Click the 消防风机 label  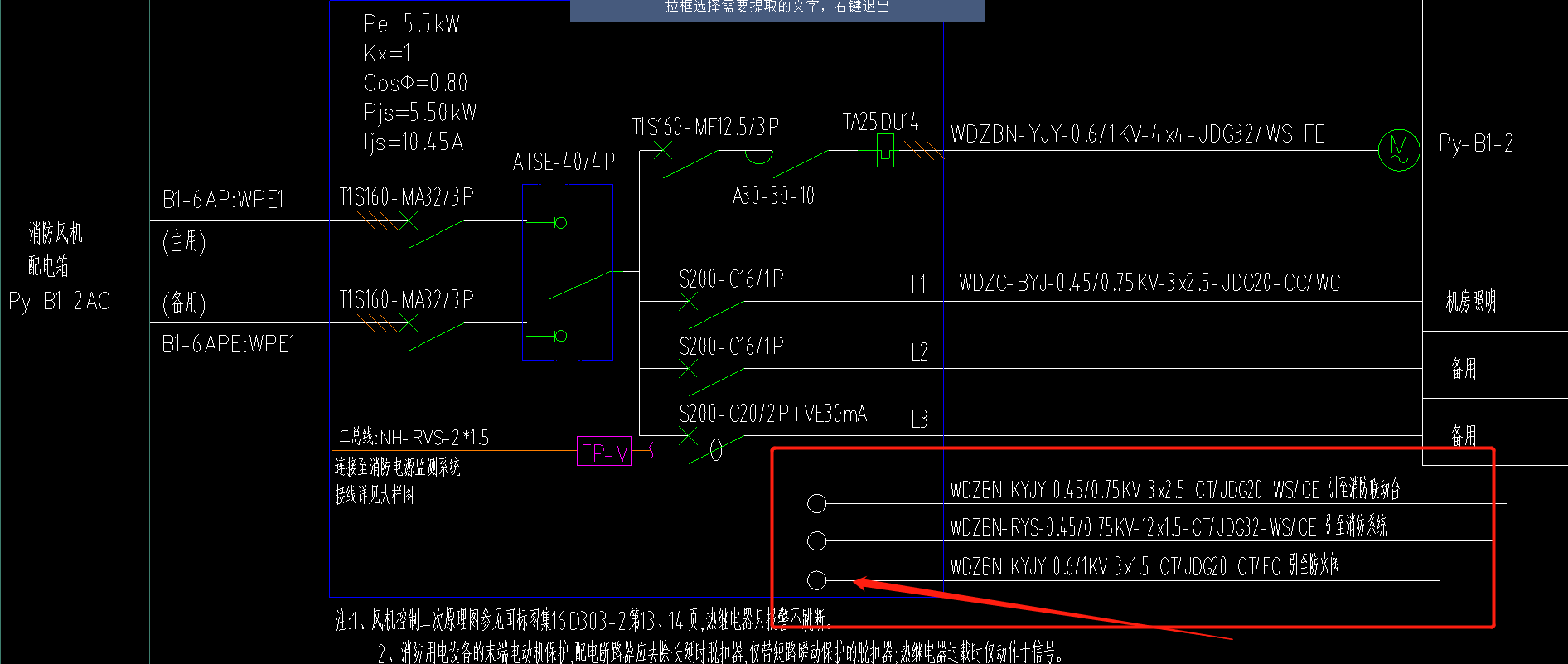pyautogui.click(x=56, y=233)
